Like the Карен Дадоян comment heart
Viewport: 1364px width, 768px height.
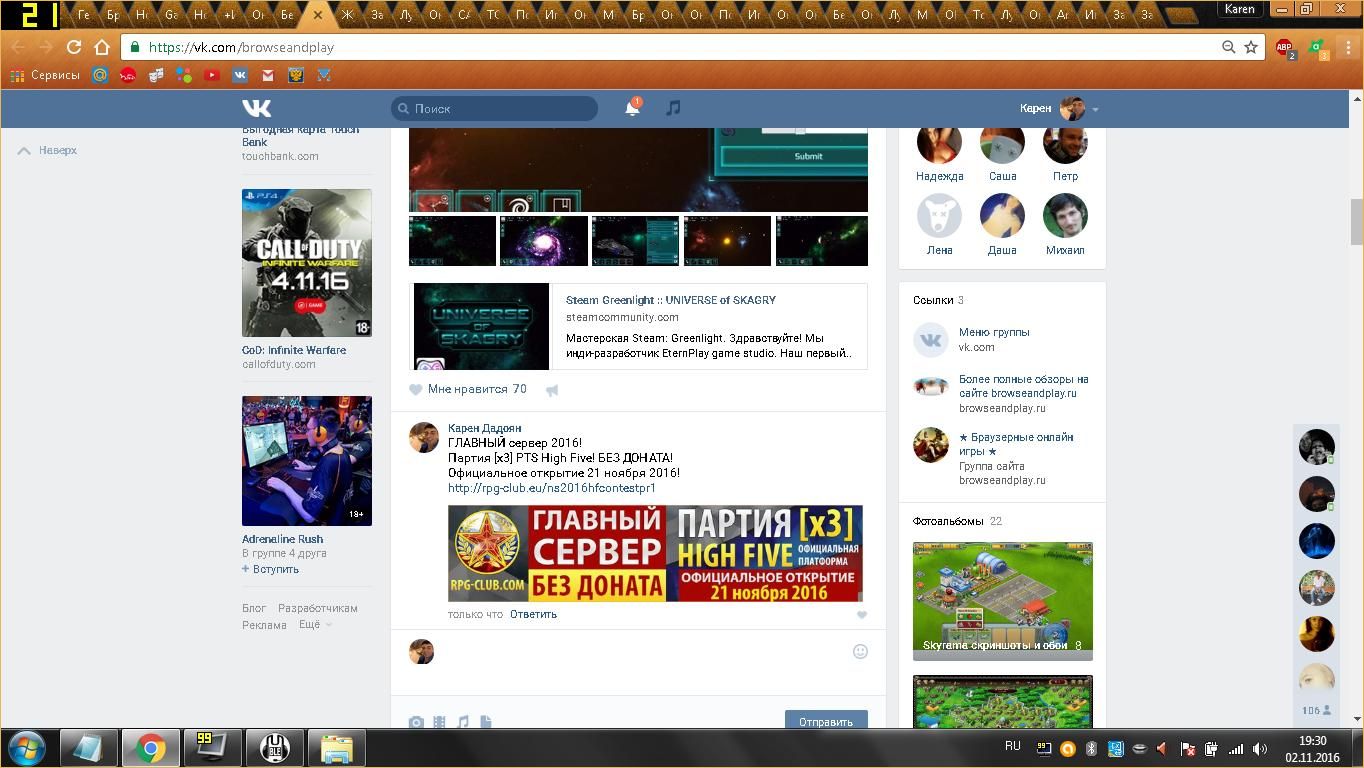(x=861, y=615)
